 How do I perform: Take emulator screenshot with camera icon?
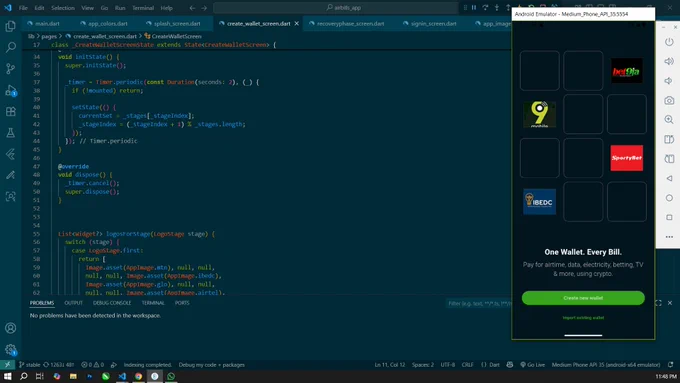[x=669, y=100]
